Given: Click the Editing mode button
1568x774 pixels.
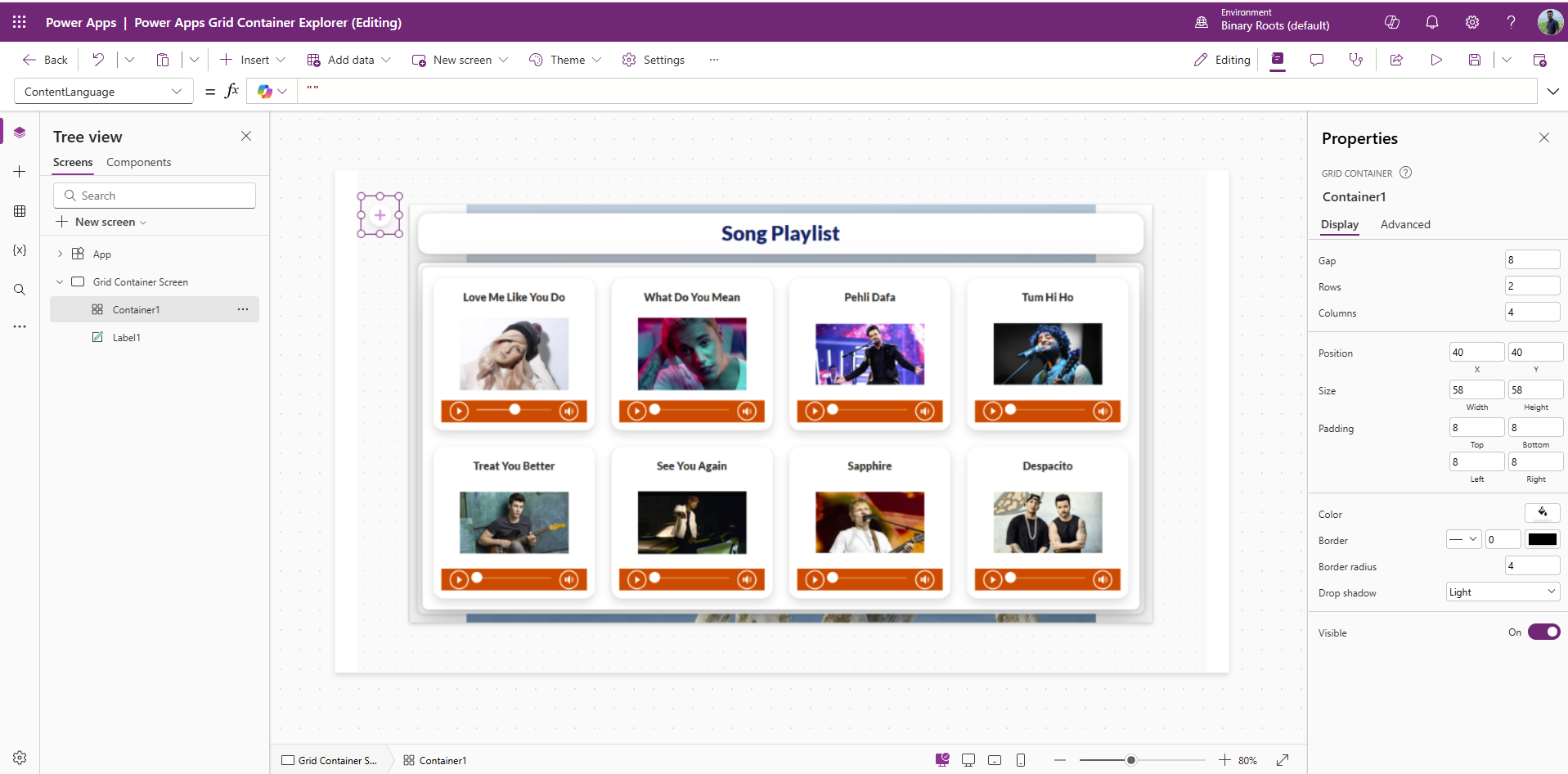Looking at the screenshot, I should (1222, 60).
